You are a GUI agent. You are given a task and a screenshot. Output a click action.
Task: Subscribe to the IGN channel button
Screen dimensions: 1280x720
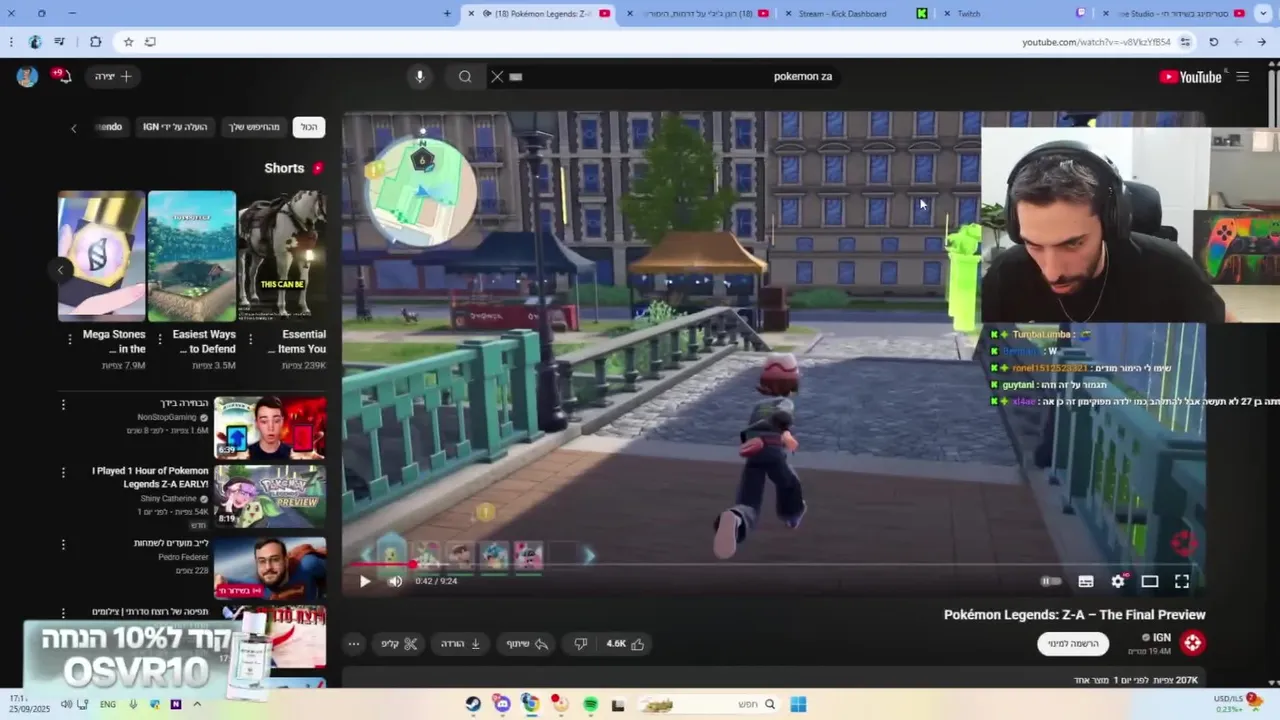coord(1073,644)
